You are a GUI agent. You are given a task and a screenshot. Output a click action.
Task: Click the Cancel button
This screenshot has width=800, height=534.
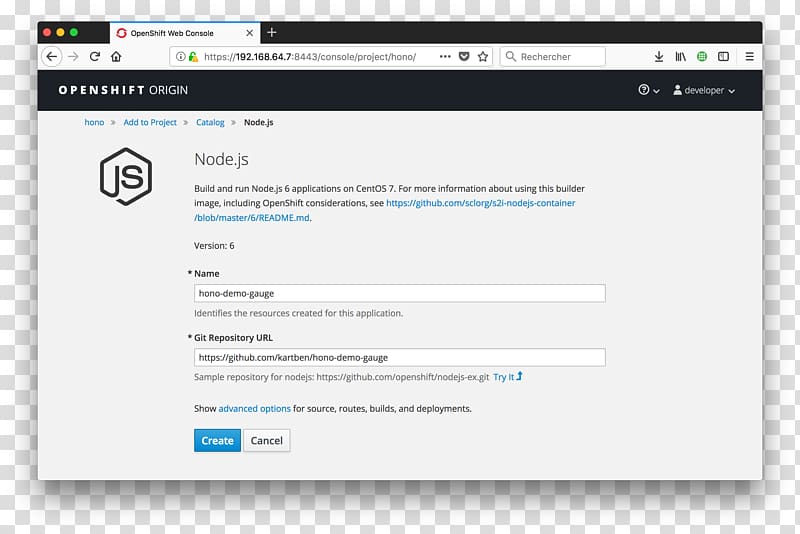[x=266, y=440]
